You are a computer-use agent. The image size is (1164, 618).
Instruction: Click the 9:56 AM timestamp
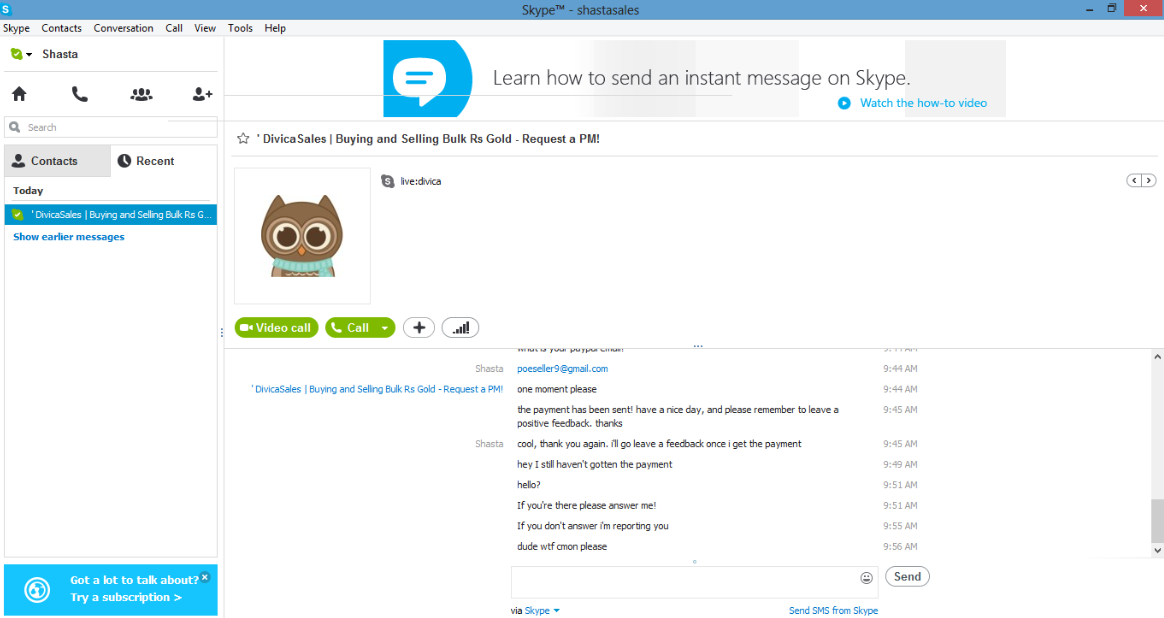click(x=900, y=547)
